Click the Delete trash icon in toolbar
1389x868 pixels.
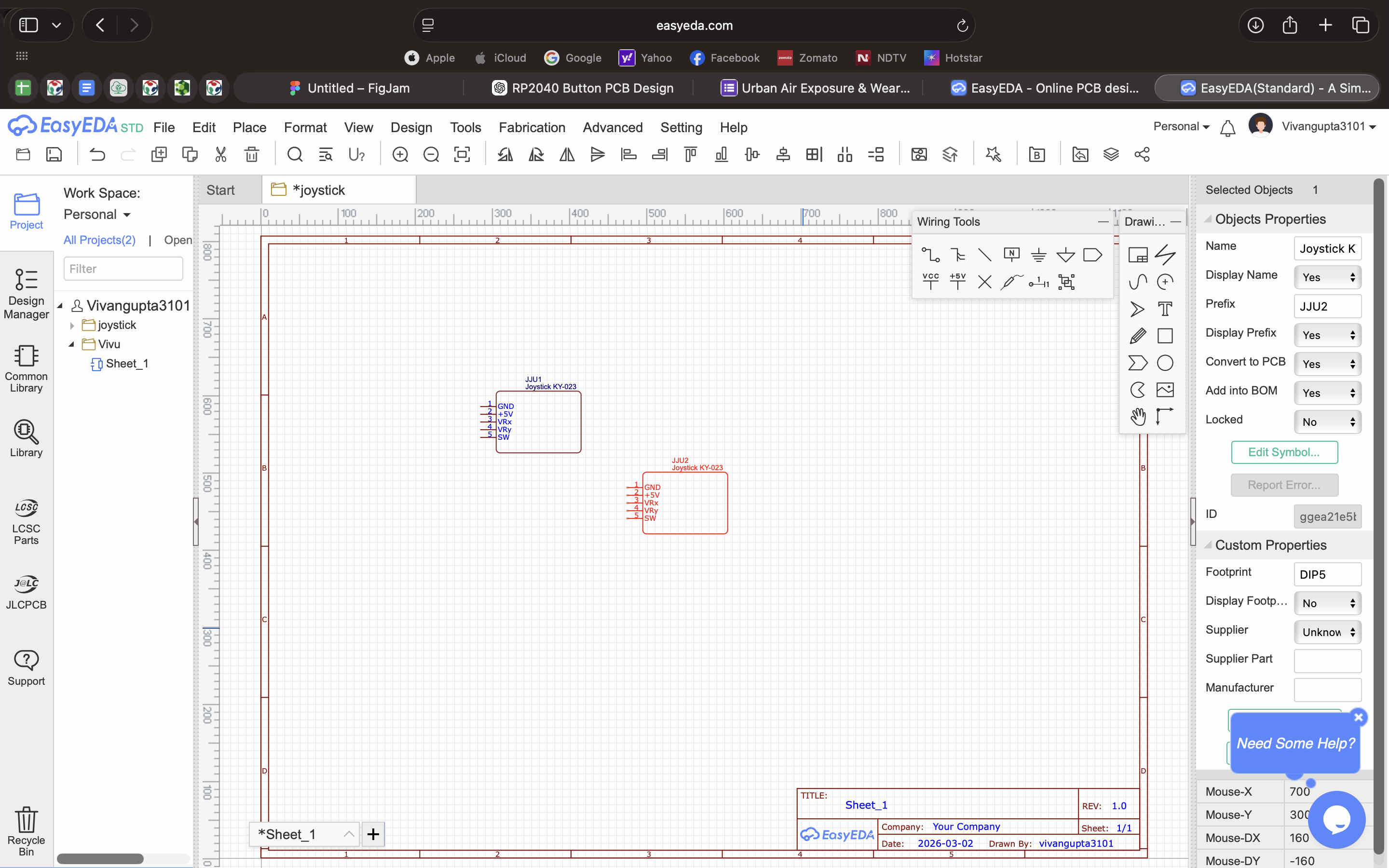[251, 154]
